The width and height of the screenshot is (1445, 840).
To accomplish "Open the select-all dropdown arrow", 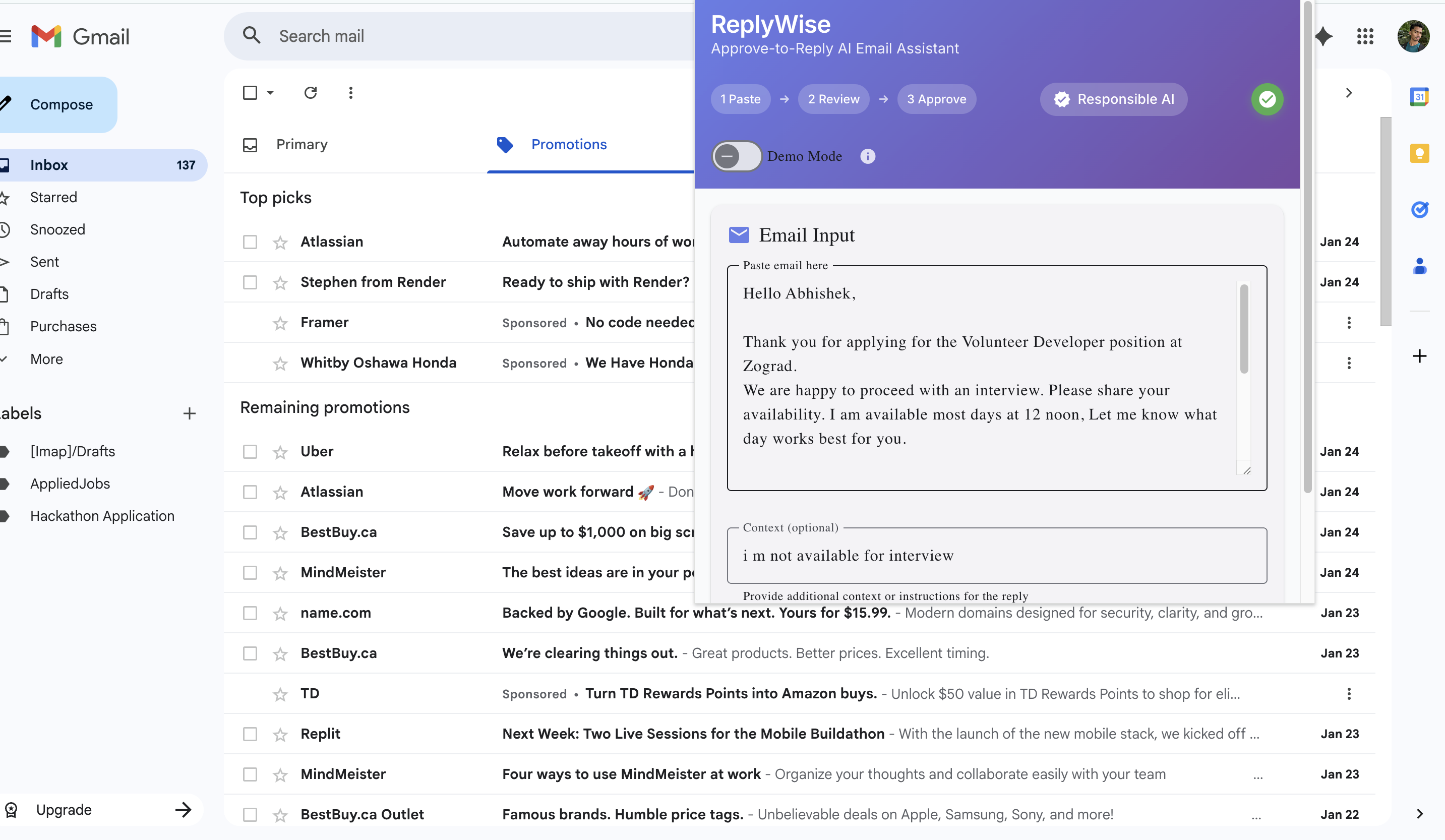I will coord(270,92).
